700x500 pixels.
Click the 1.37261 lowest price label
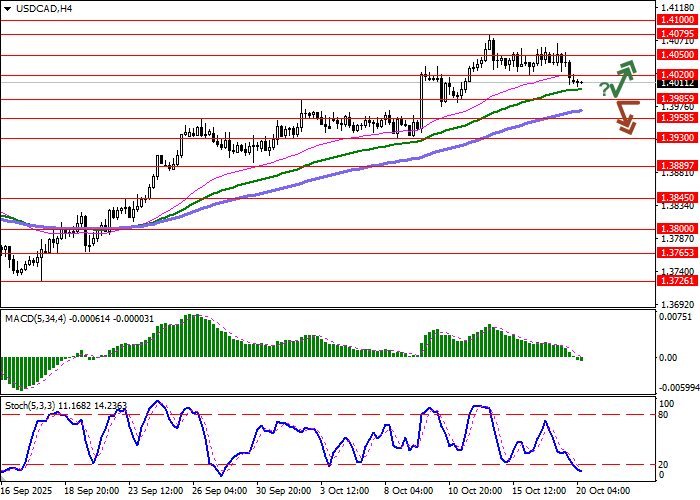click(x=677, y=281)
